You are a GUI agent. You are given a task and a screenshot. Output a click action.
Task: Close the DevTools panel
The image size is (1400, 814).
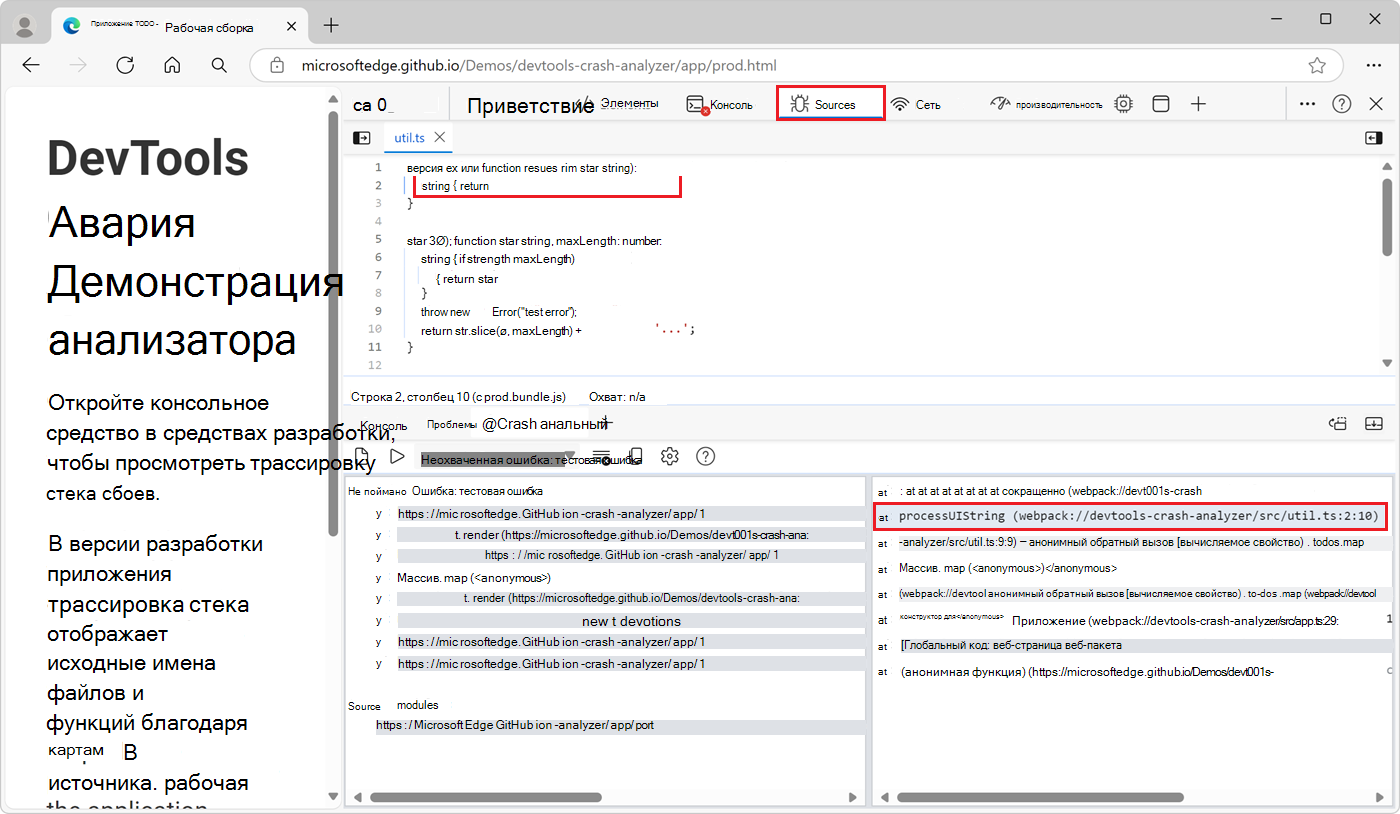point(1376,104)
